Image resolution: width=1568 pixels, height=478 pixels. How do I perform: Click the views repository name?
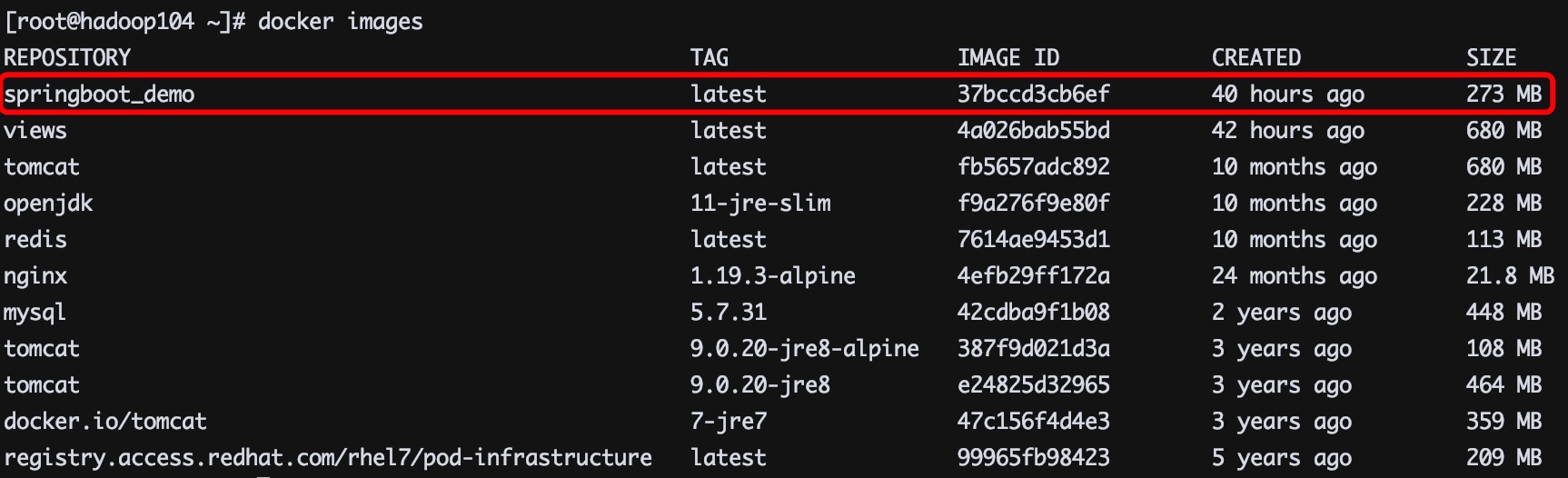(x=35, y=131)
